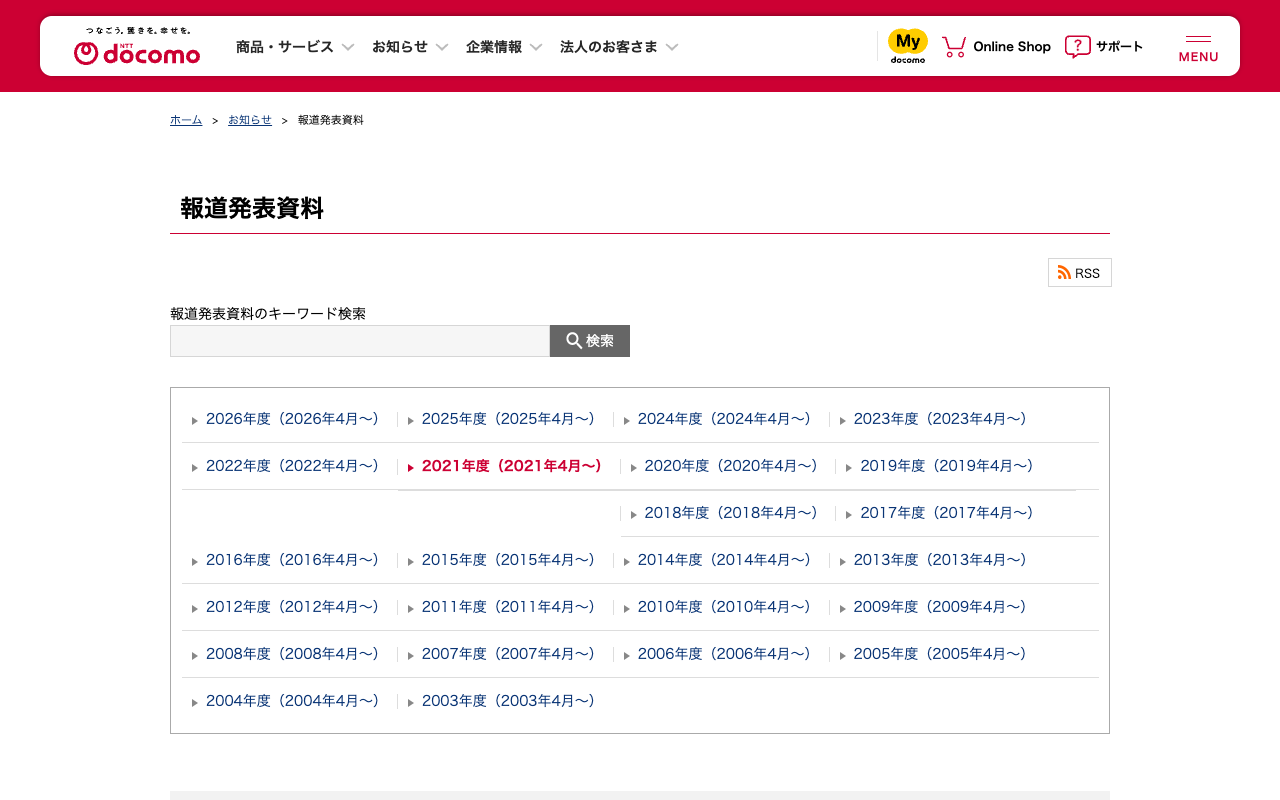Open the My docomo icon

pos(908,46)
